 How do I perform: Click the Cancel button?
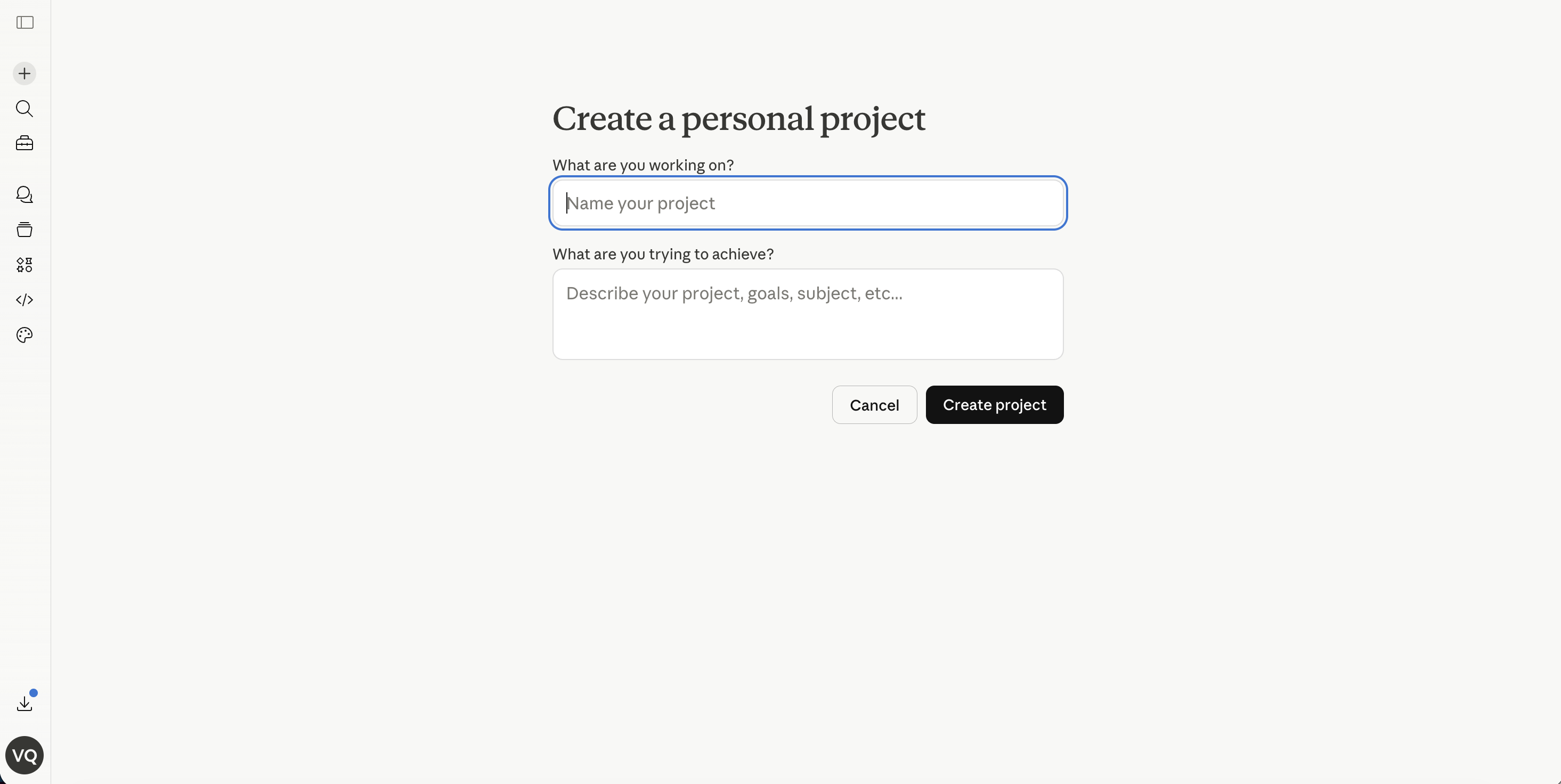coord(874,404)
